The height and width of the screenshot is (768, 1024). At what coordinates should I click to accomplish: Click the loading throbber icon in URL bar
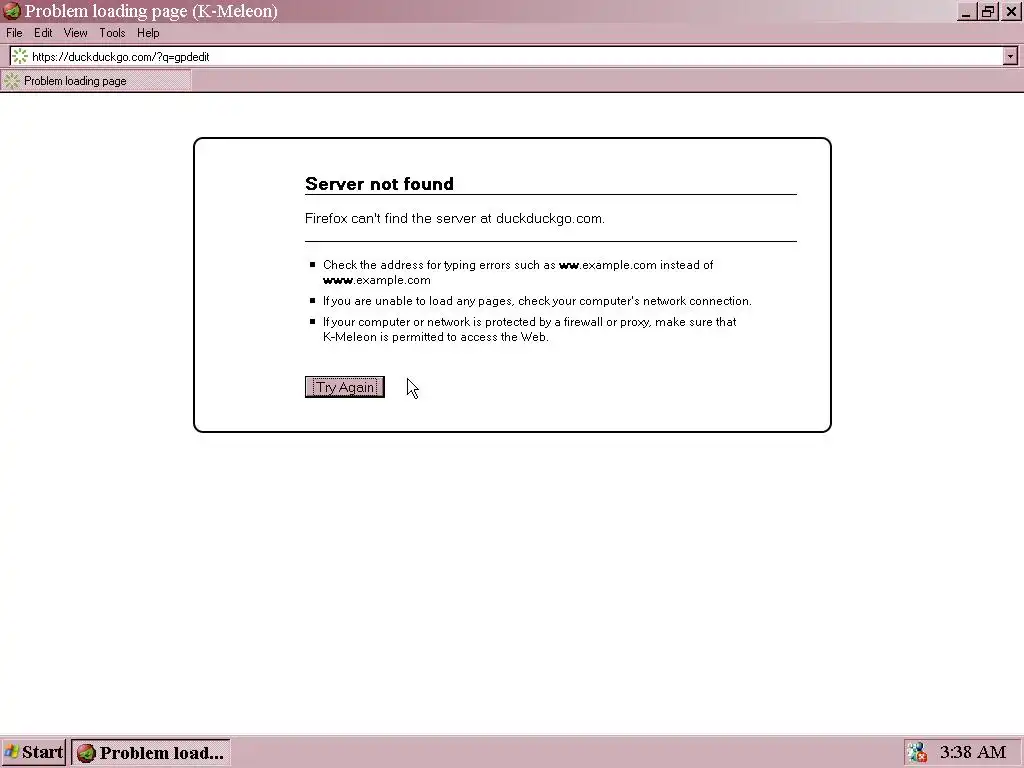[x=20, y=57]
